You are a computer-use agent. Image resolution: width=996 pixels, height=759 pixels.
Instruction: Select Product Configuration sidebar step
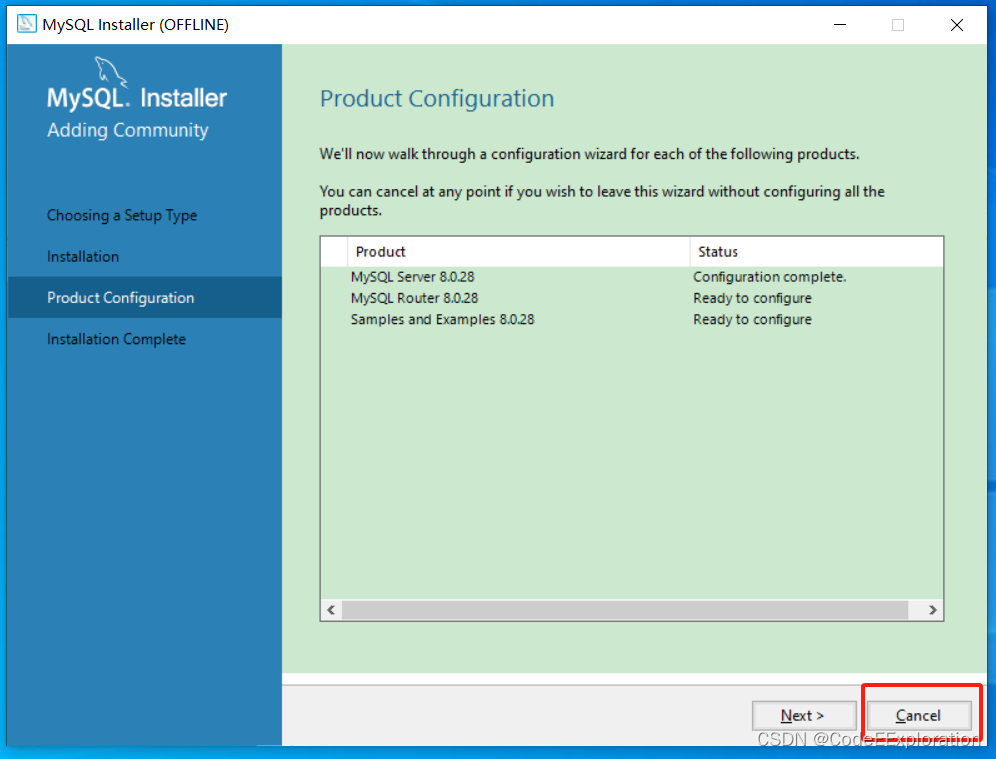145,297
